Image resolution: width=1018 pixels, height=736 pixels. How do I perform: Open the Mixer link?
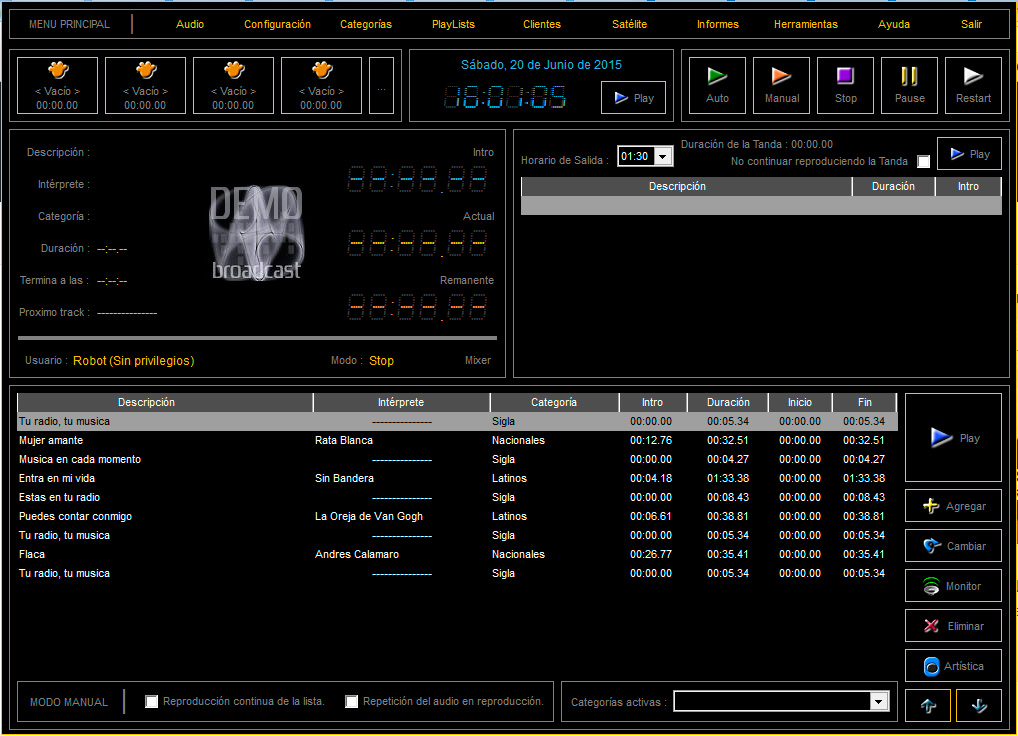(x=478, y=360)
